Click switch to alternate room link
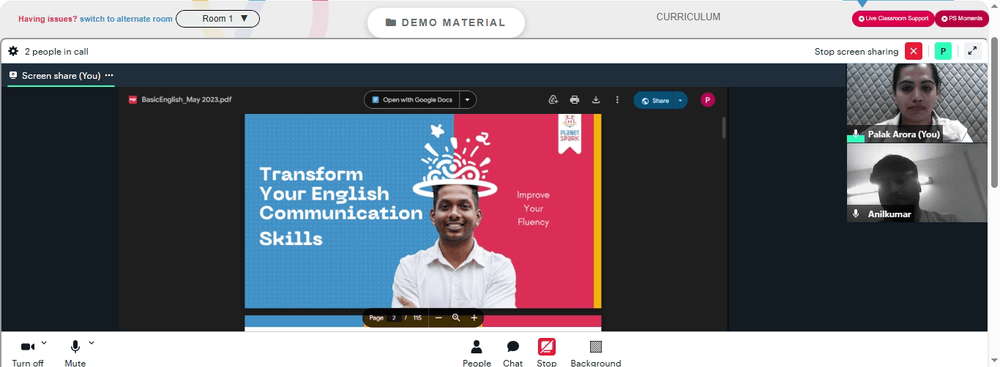 coord(126,19)
